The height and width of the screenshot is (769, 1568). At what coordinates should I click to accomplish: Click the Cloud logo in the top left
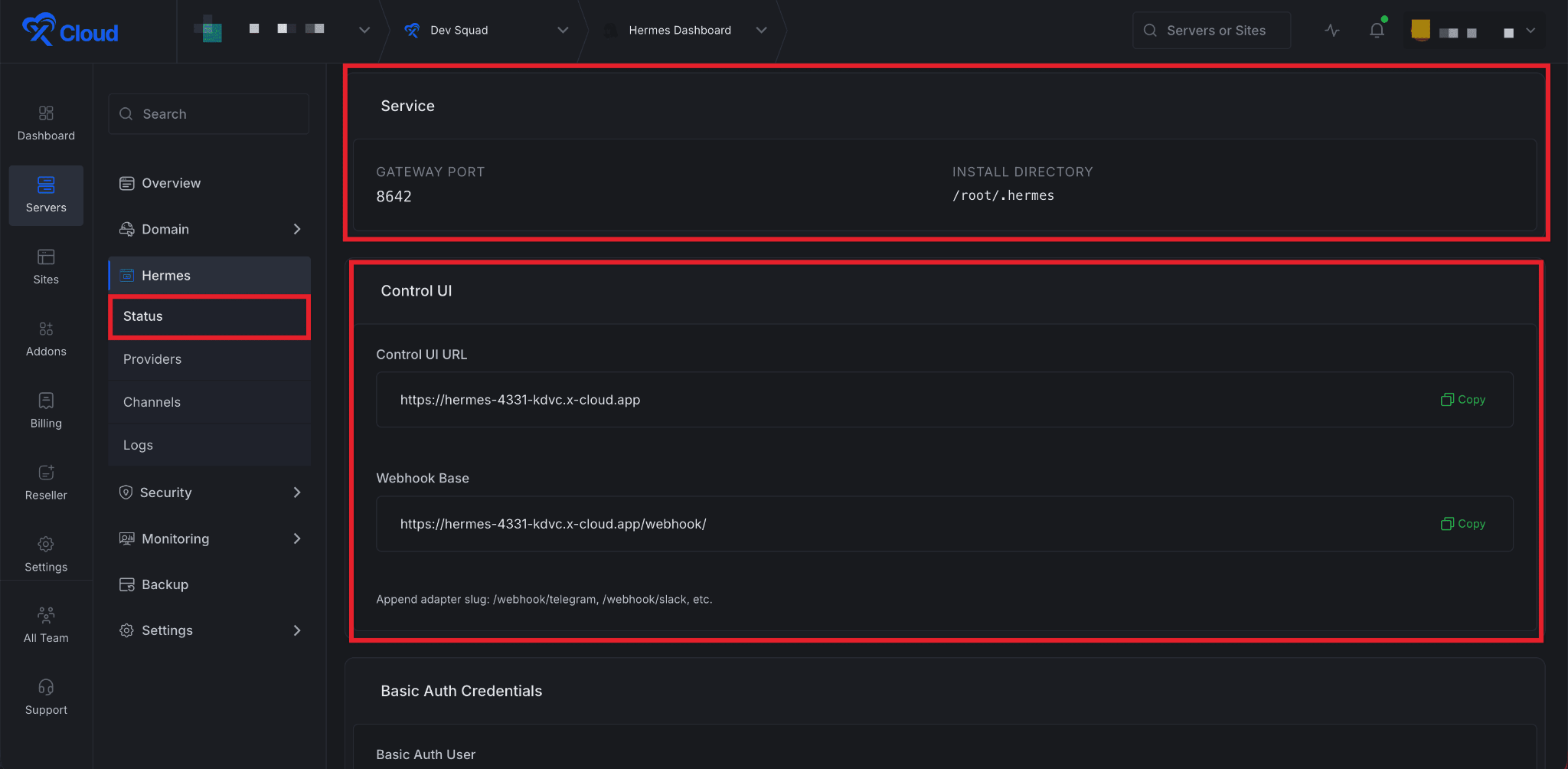[70, 31]
